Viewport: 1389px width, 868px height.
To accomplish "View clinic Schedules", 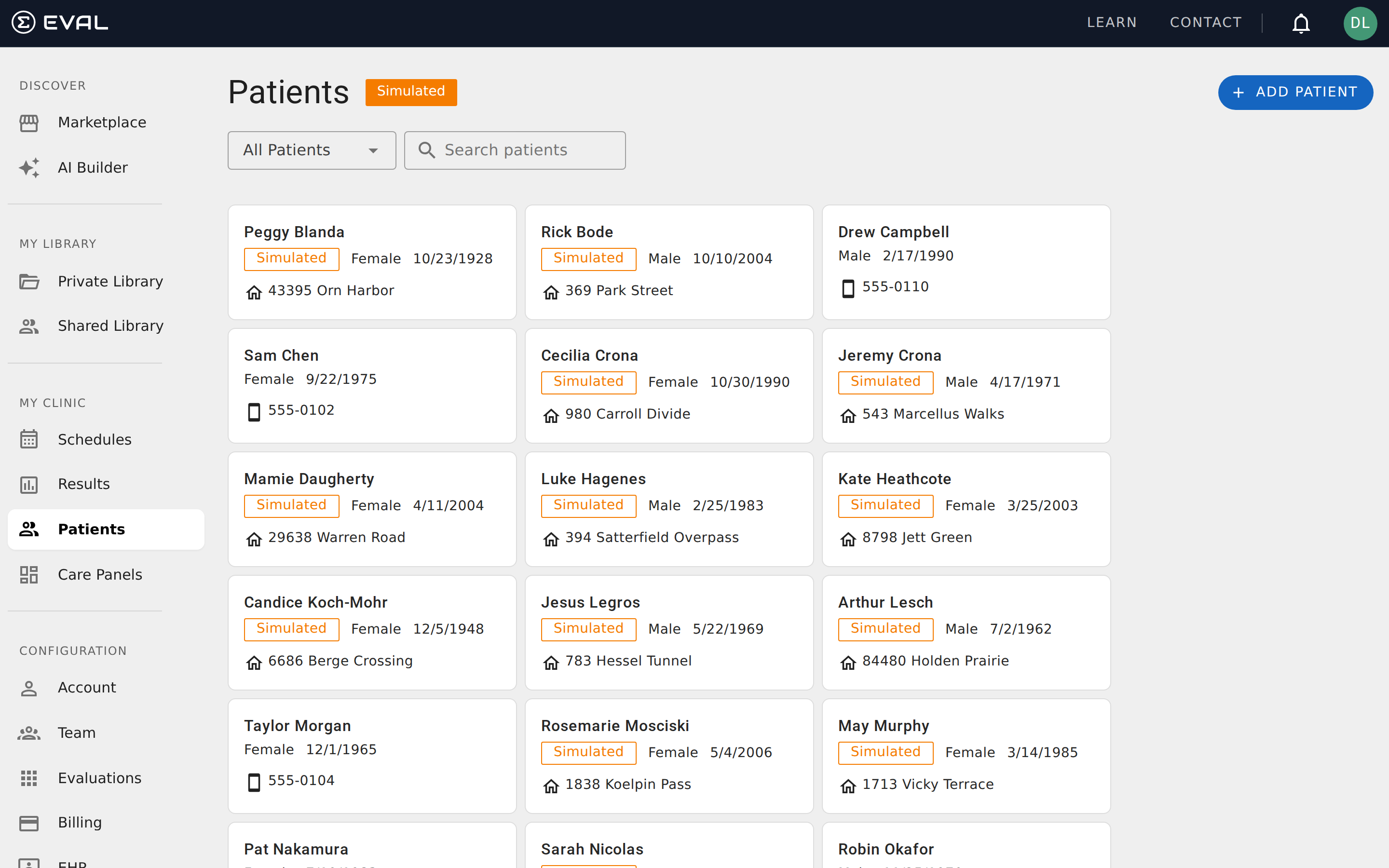I will (x=95, y=439).
